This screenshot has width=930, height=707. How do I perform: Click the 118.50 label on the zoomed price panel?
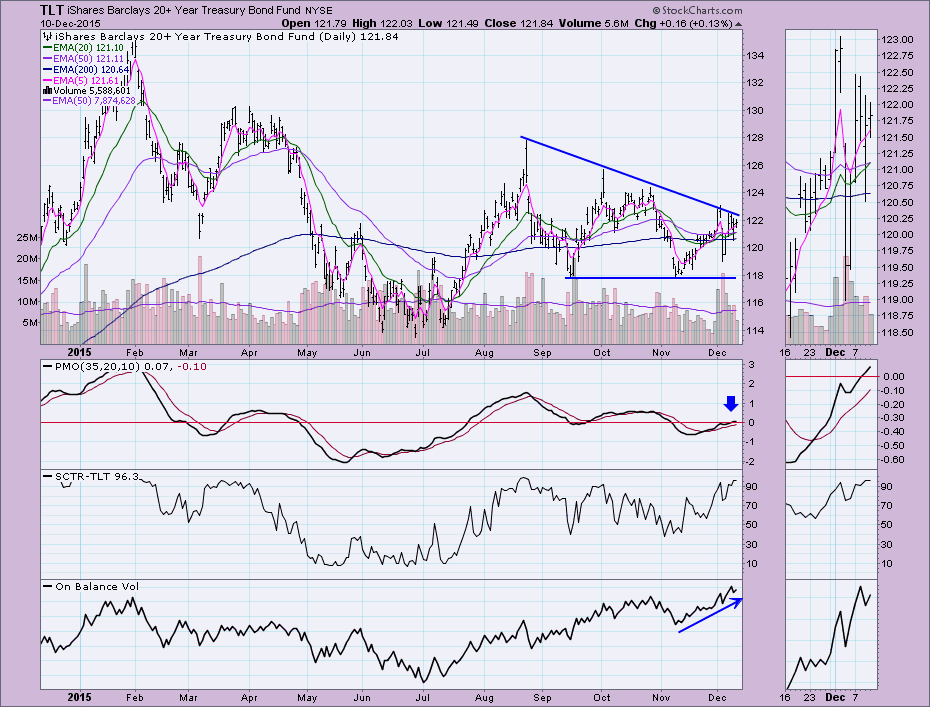point(897,333)
